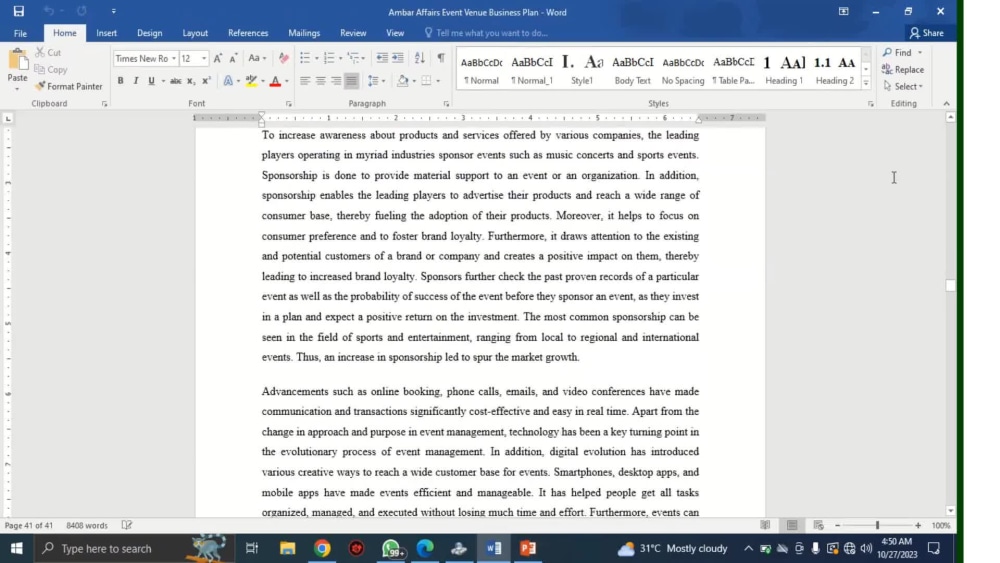This screenshot has height=563, width=1000.
Task: Increase font size with Grow Font icon
Action: pyautogui.click(x=217, y=58)
